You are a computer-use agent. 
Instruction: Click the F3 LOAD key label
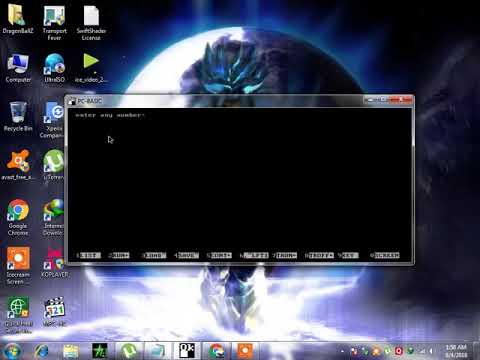(x=153, y=255)
